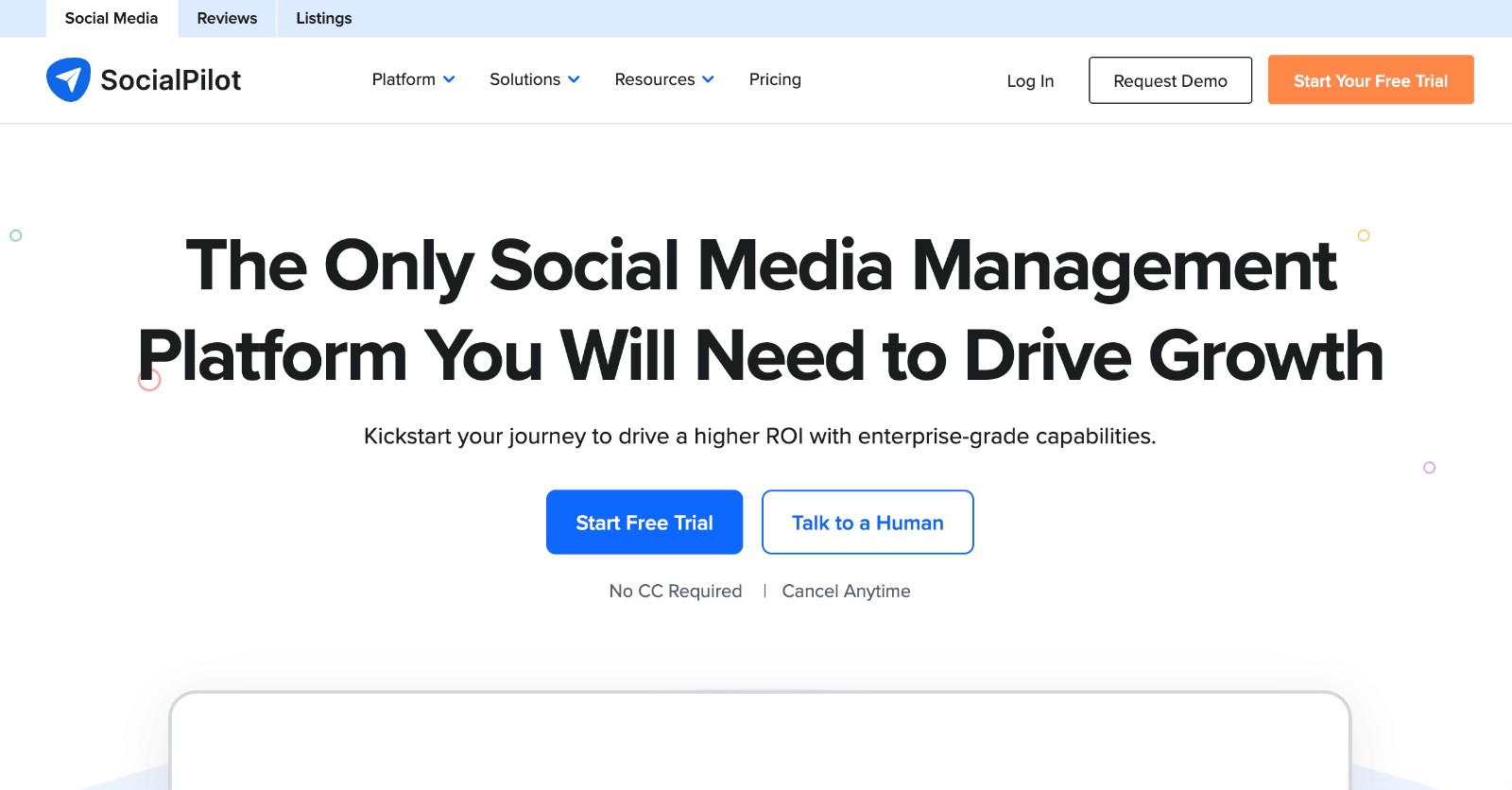This screenshot has height=790, width=1512.
Task: Go to the Pricing page
Action: 775,79
